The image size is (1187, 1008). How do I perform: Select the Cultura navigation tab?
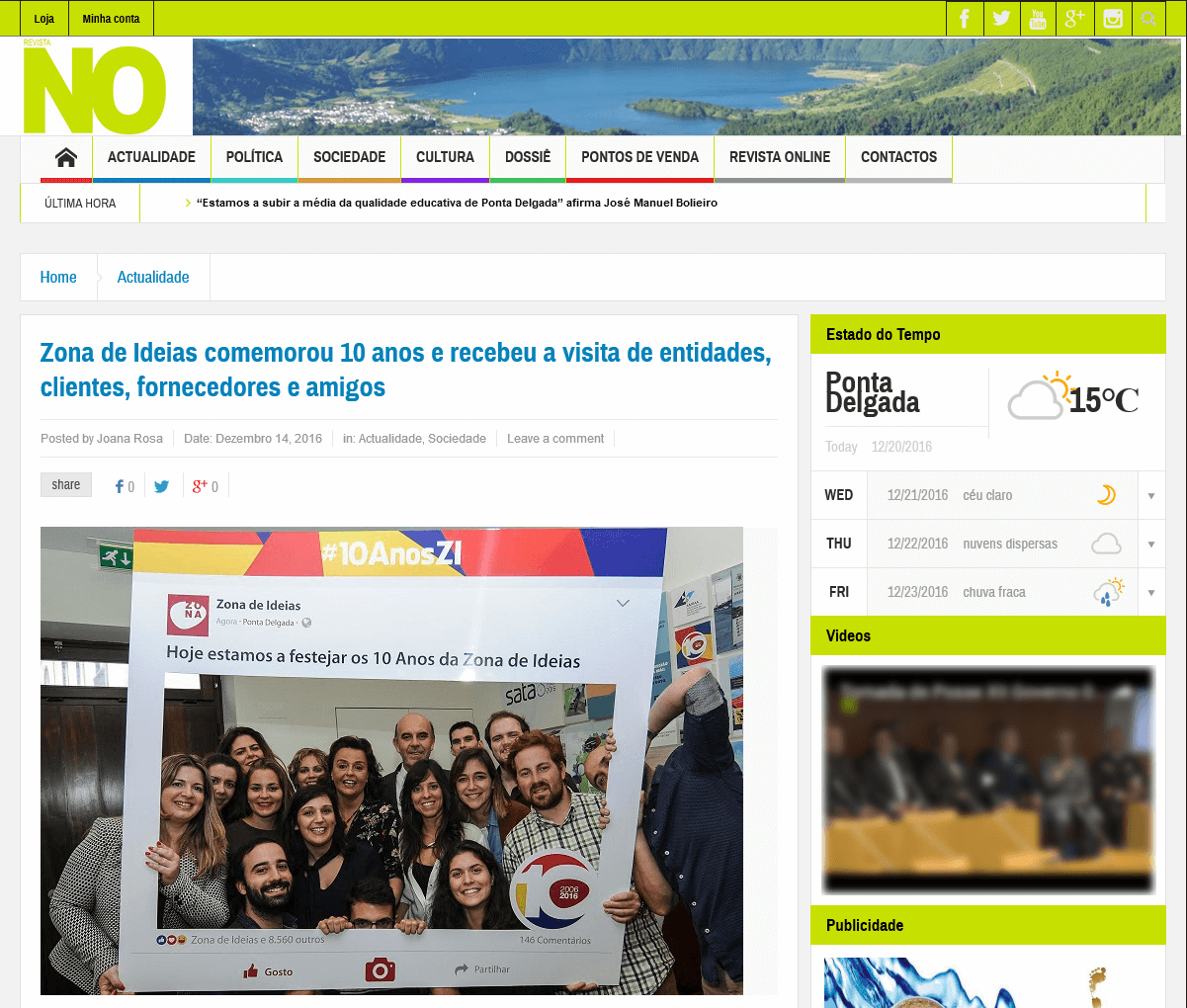pos(445,157)
